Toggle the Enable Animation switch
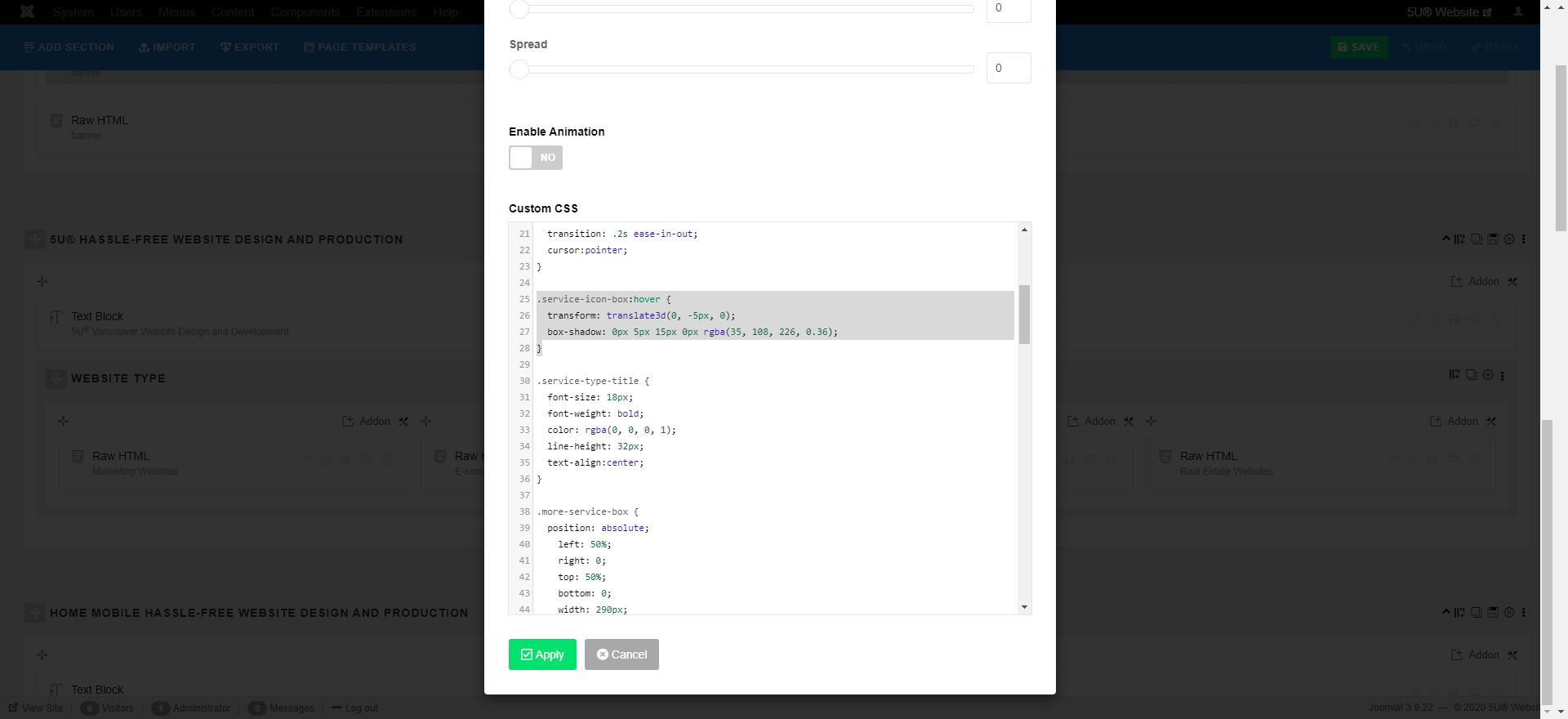 pos(536,158)
